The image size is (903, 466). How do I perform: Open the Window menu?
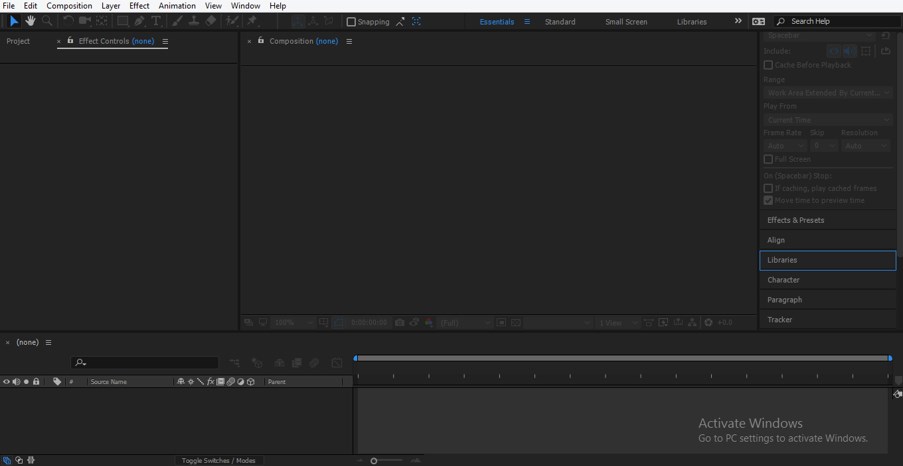pyautogui.click(x=245, y=6)
